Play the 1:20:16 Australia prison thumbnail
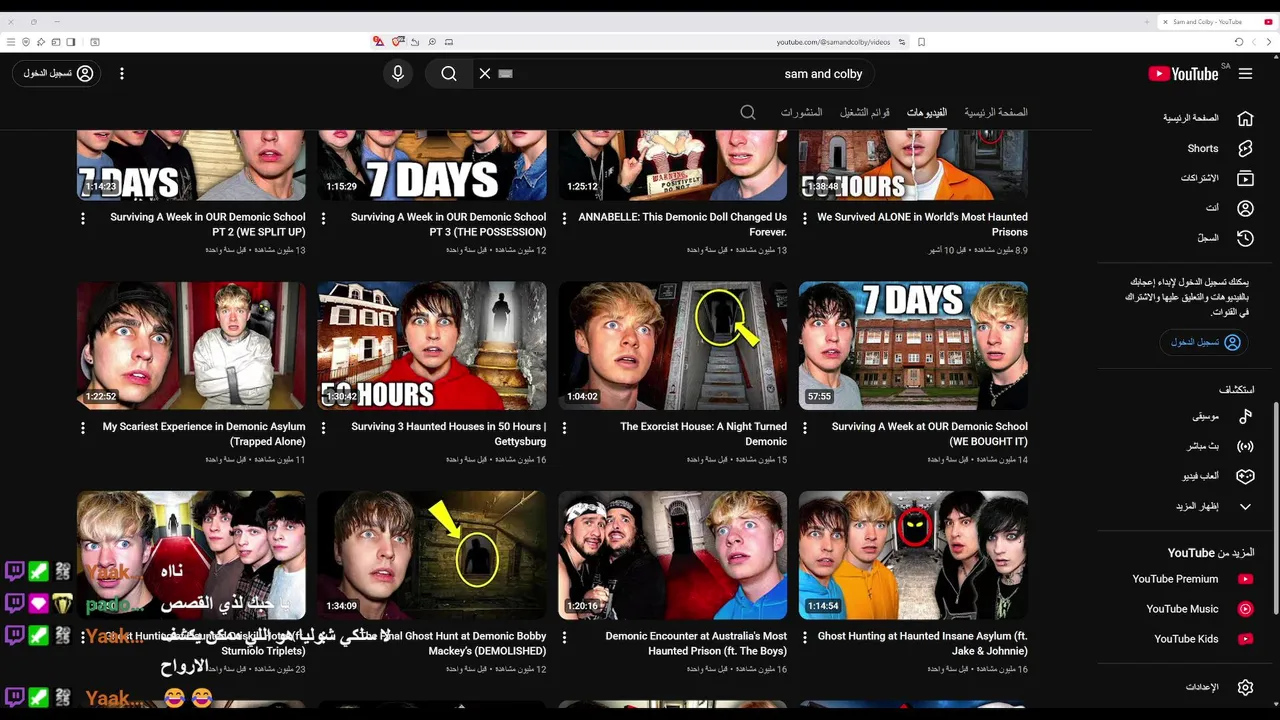Screen dimensions: 1280x720 coord(673,555)
